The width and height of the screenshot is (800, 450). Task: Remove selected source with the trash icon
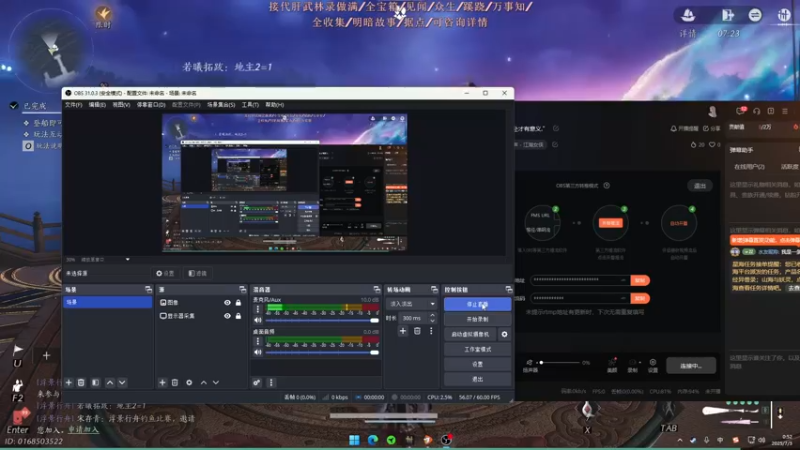(175, 383)
